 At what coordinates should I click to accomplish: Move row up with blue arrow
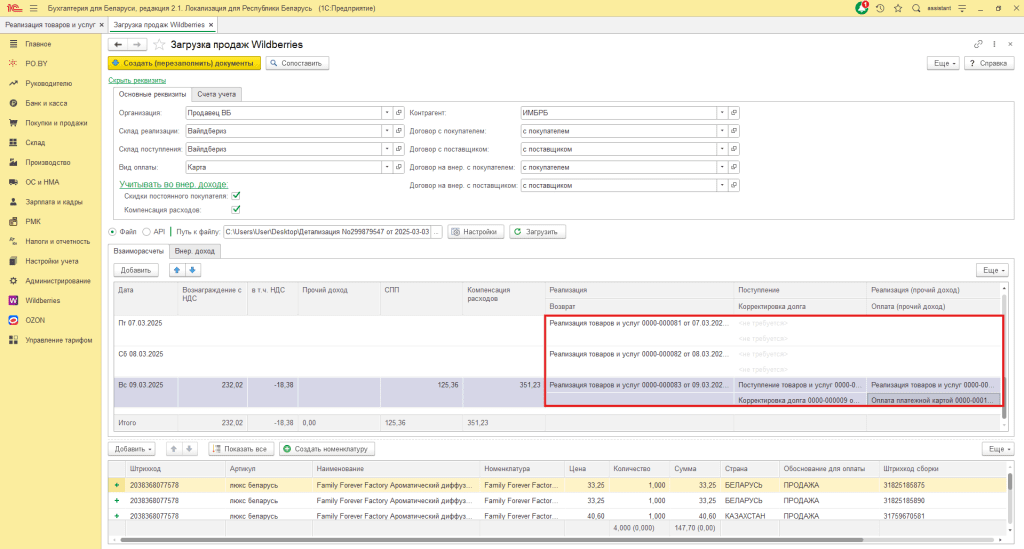pyautogui.click(x=178, y=270)
